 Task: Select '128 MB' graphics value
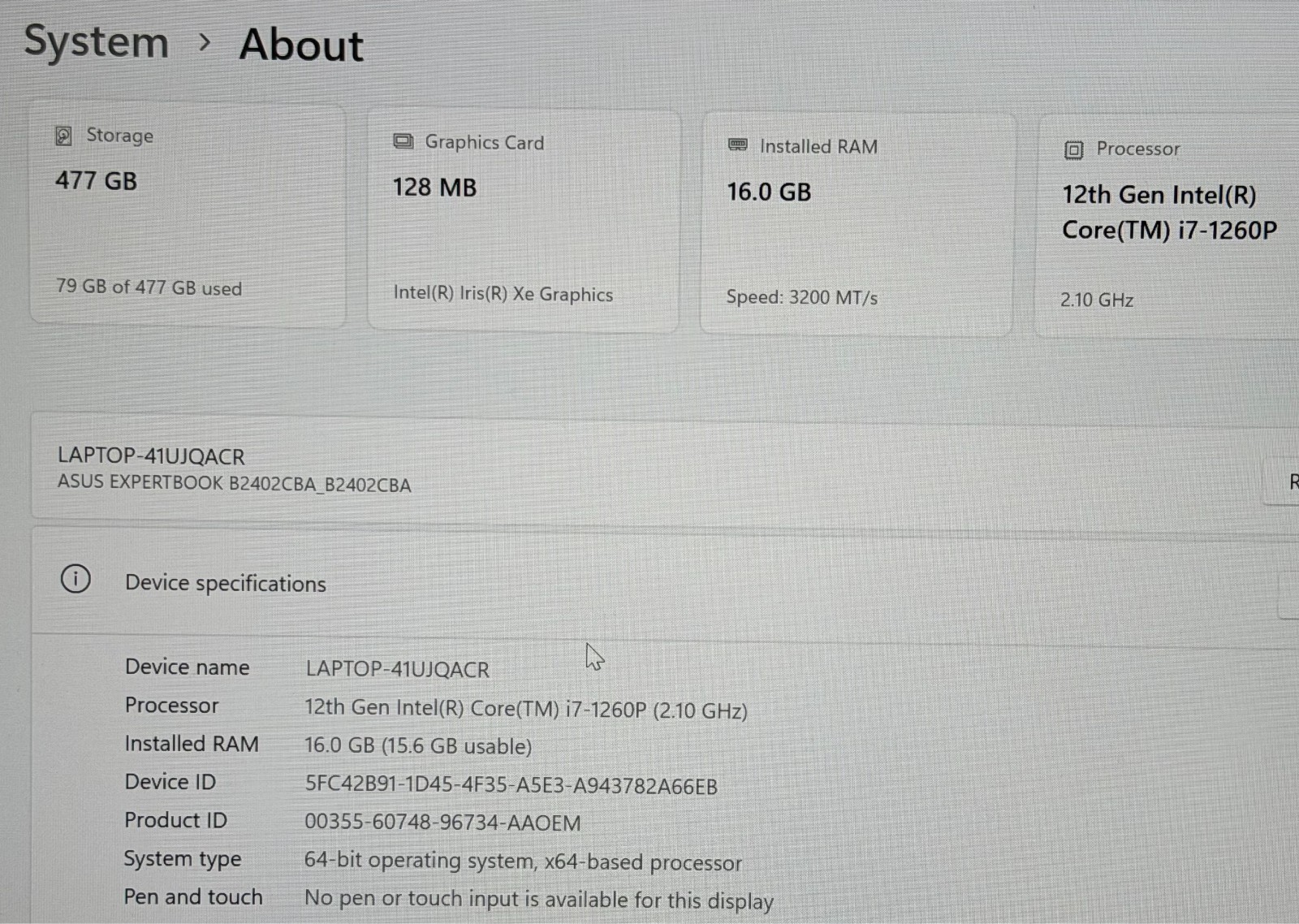pyautogui.click(x=434, y=188)
